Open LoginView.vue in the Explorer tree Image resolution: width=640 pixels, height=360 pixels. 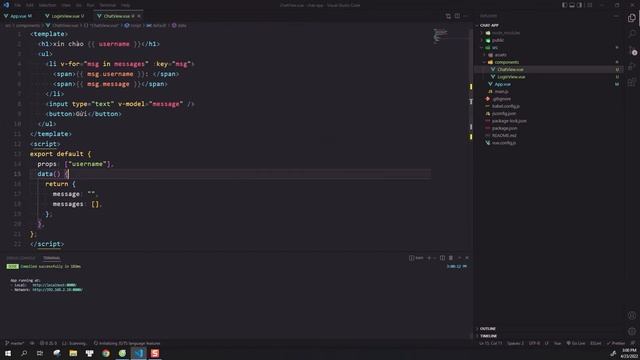tap(511, 77)
